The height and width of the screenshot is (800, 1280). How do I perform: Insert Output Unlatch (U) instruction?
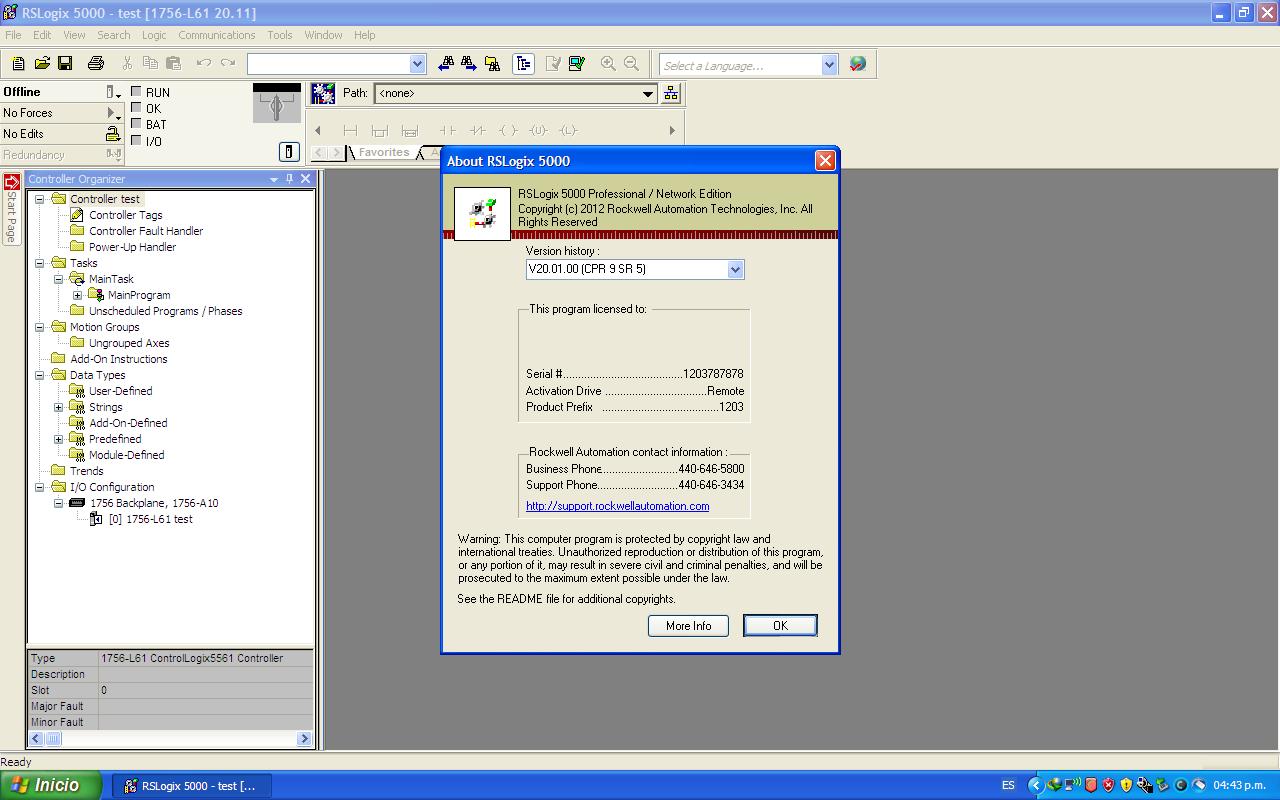(x=538, y=130)
